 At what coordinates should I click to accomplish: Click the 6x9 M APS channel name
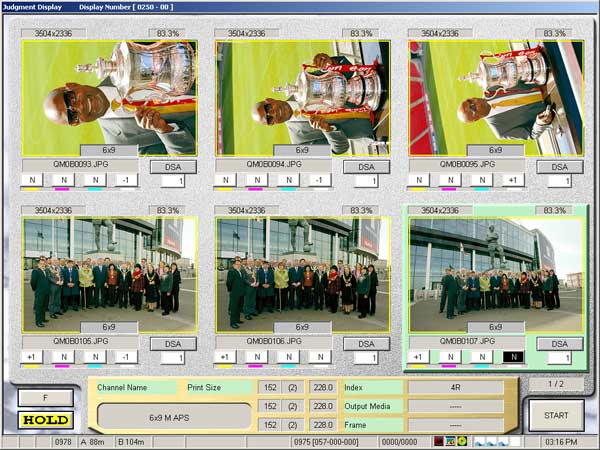174,416
